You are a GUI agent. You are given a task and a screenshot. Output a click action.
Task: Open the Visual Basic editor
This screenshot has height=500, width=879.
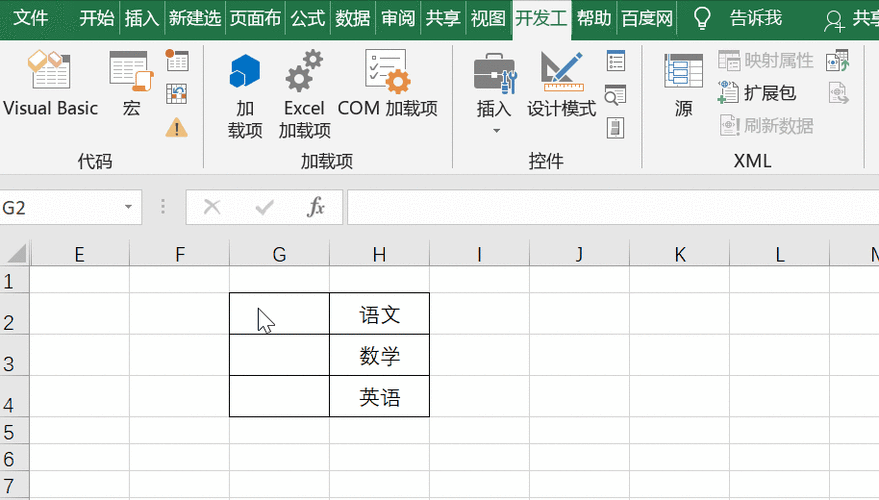pyautogui.click(x=50, y=84)
